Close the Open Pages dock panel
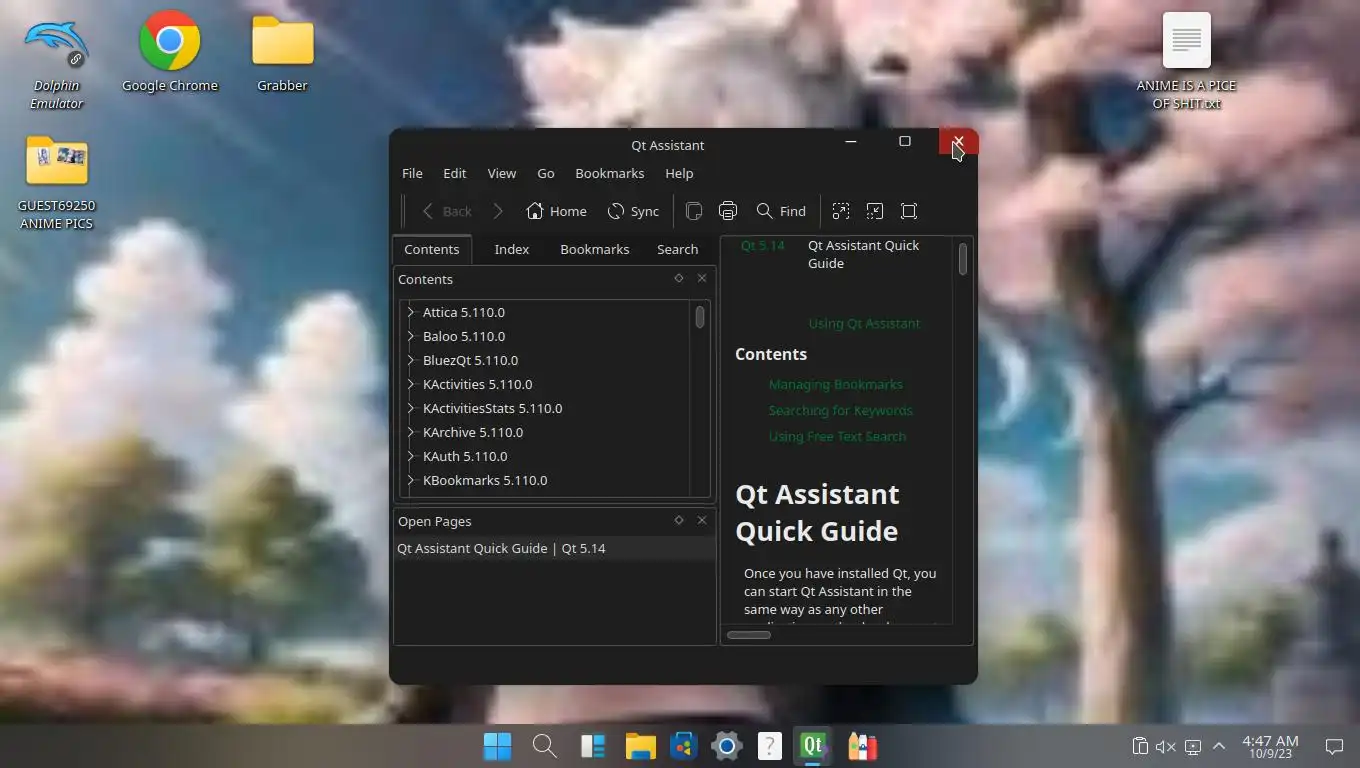Viewport: 1360px width, 768px height. coord(702,520)
